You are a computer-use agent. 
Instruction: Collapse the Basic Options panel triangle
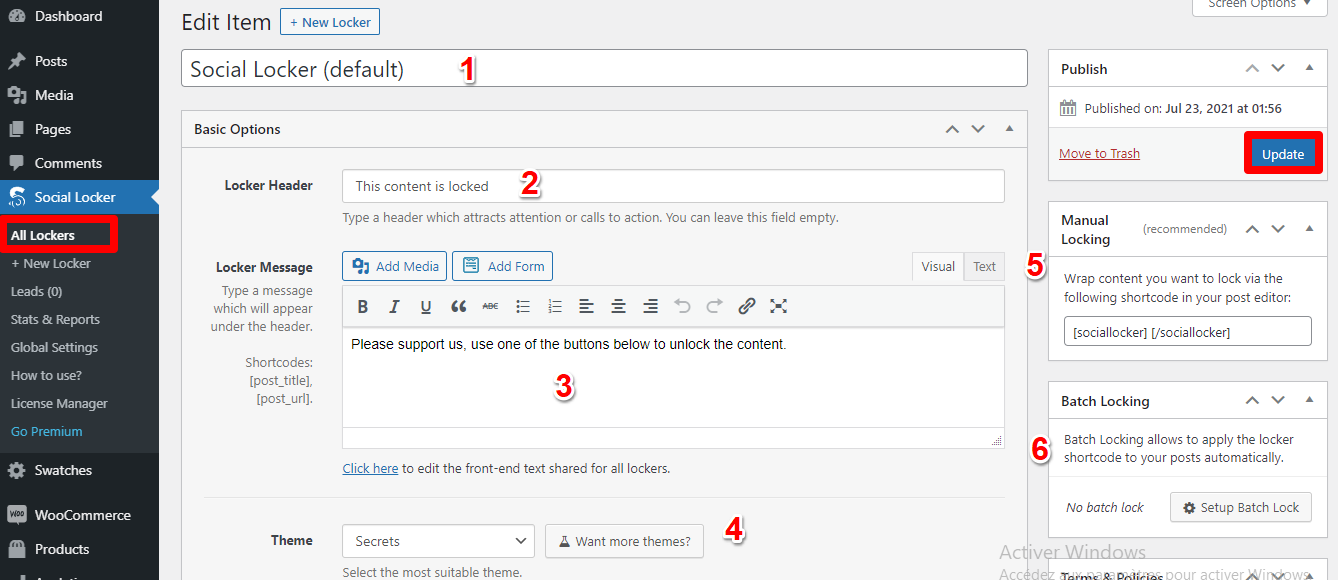tap(1009, 129)
